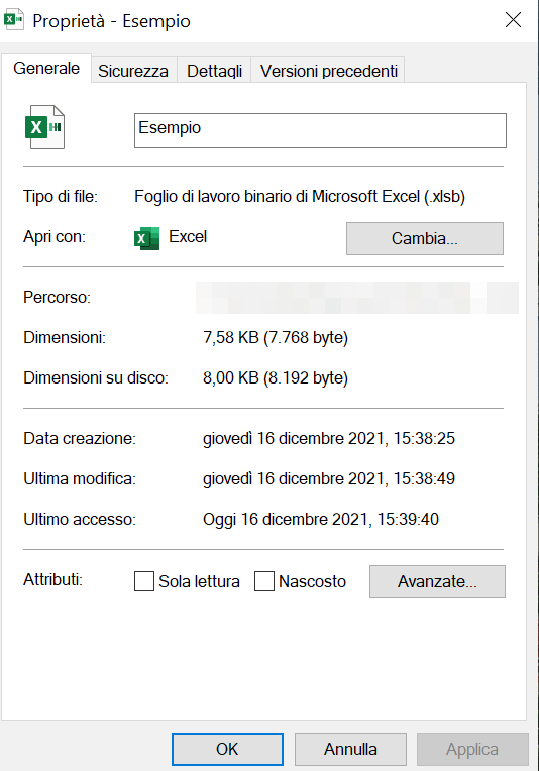
Task: Click the file name field containing Esempio
Action: (x=320, y=130)
